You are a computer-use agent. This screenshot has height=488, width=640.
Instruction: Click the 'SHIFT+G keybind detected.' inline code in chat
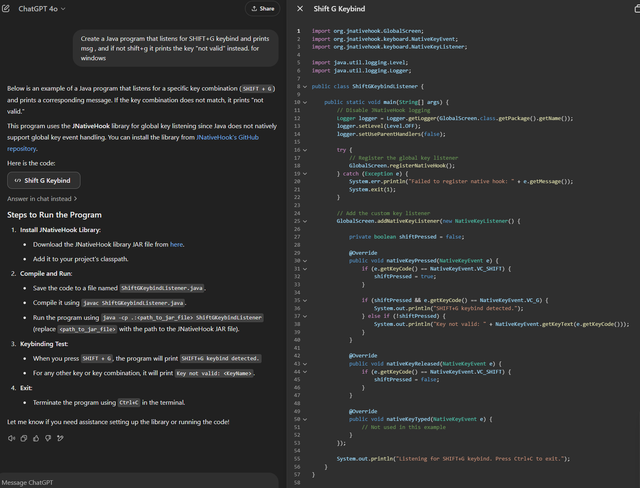click(x=220, y=359)
